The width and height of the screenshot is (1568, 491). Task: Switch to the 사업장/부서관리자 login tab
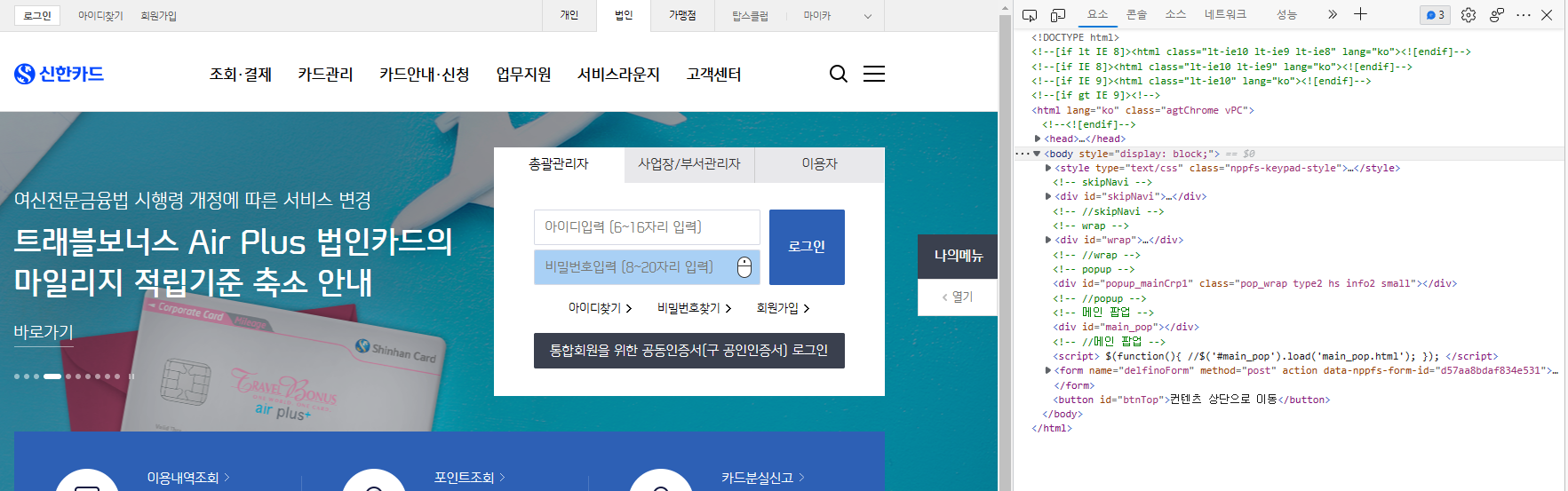pos(689,164)
